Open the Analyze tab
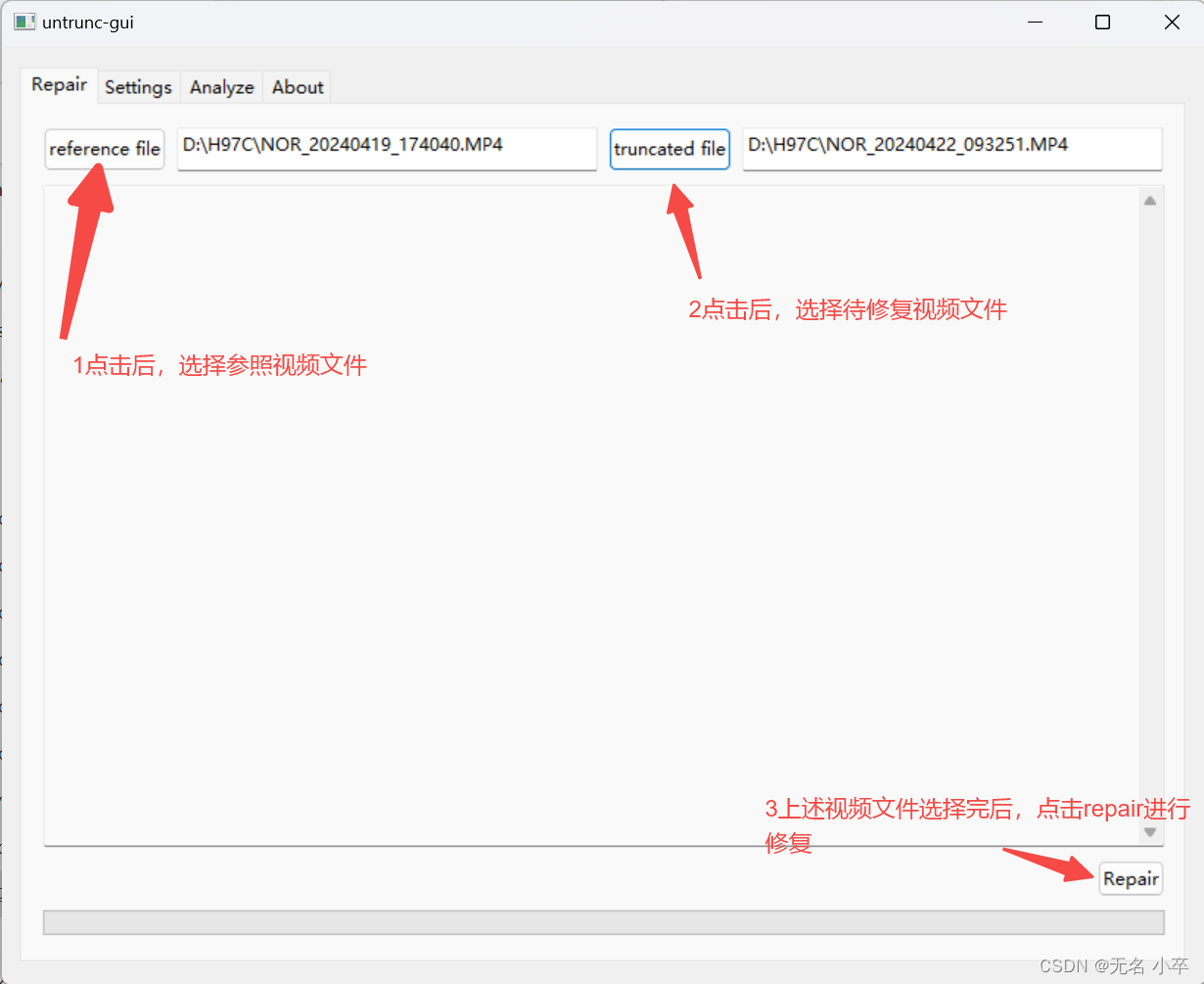1204x984 pixels. [221, 87]
